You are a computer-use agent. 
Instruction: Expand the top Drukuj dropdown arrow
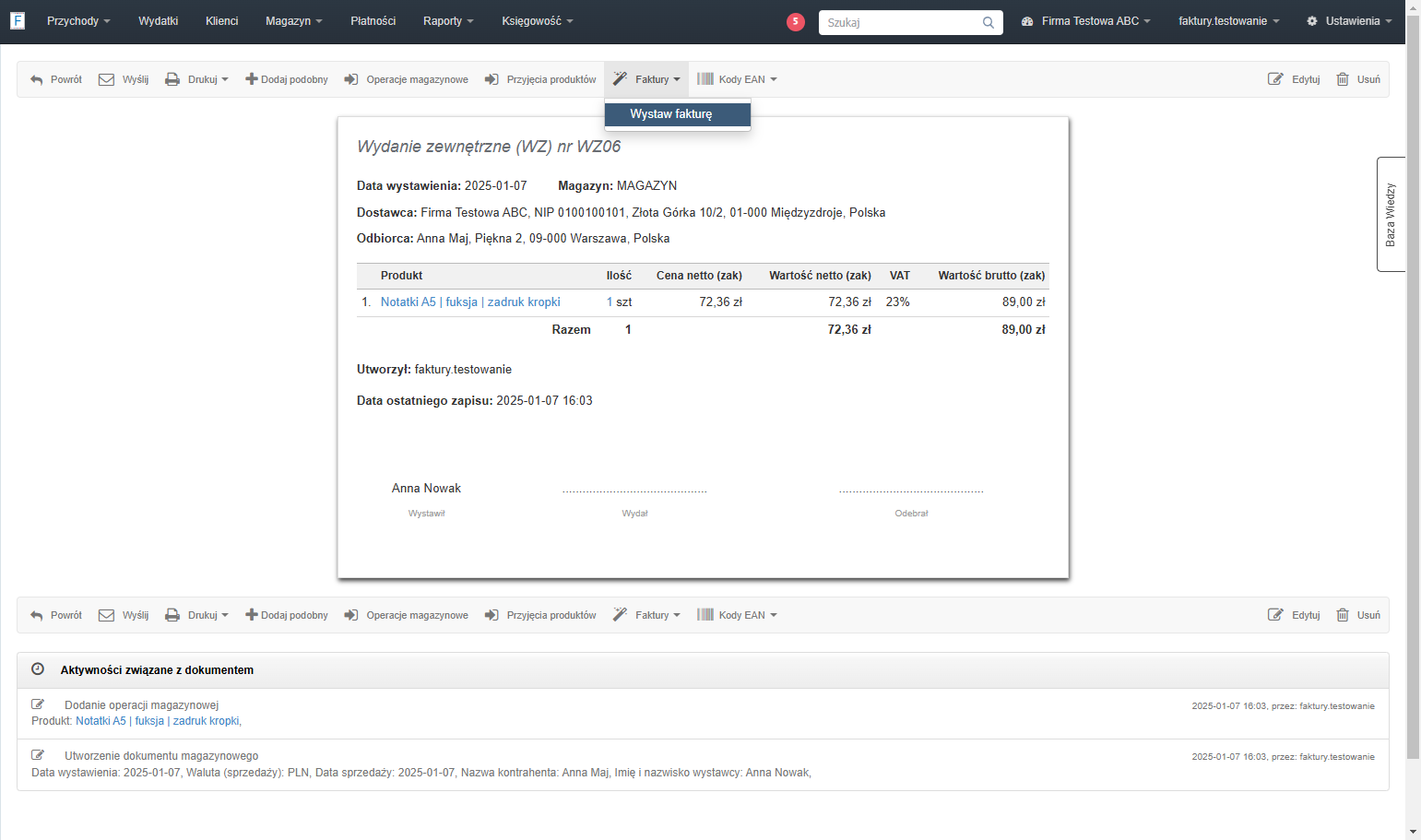pyautogui.click(x=225, y=80)
